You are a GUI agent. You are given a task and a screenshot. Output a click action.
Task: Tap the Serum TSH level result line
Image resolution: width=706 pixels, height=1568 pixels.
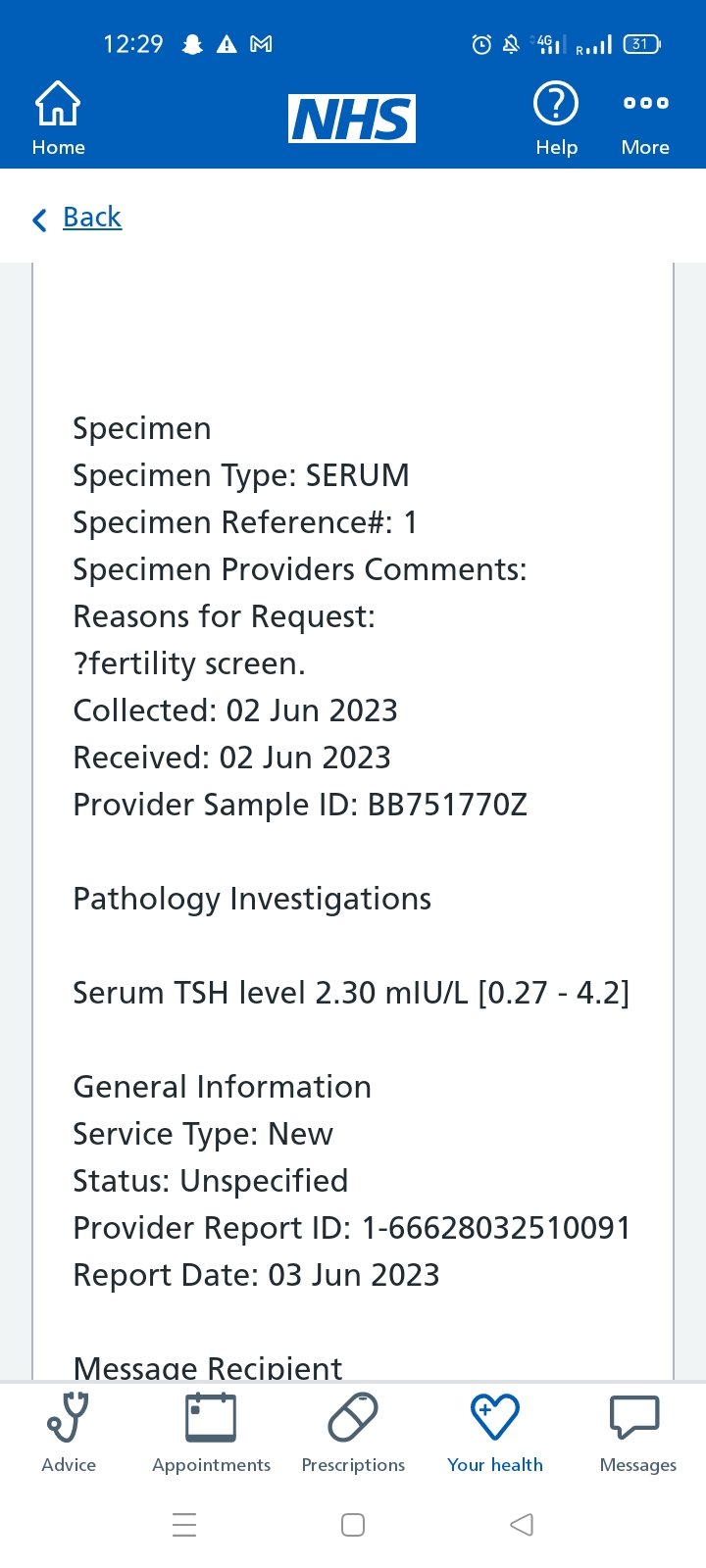point(351,993)
